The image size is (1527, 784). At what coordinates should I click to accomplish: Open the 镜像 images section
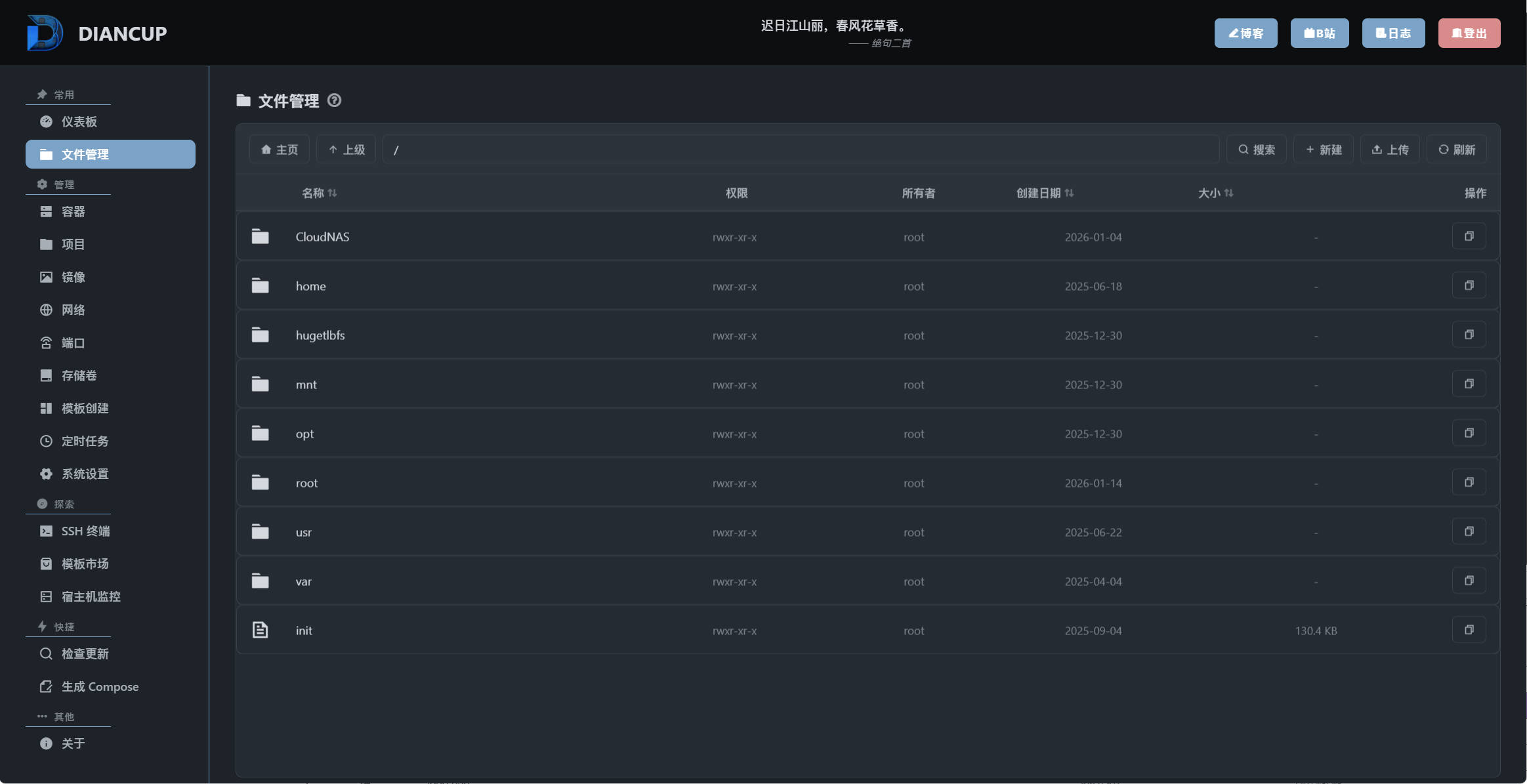[73, 278]
